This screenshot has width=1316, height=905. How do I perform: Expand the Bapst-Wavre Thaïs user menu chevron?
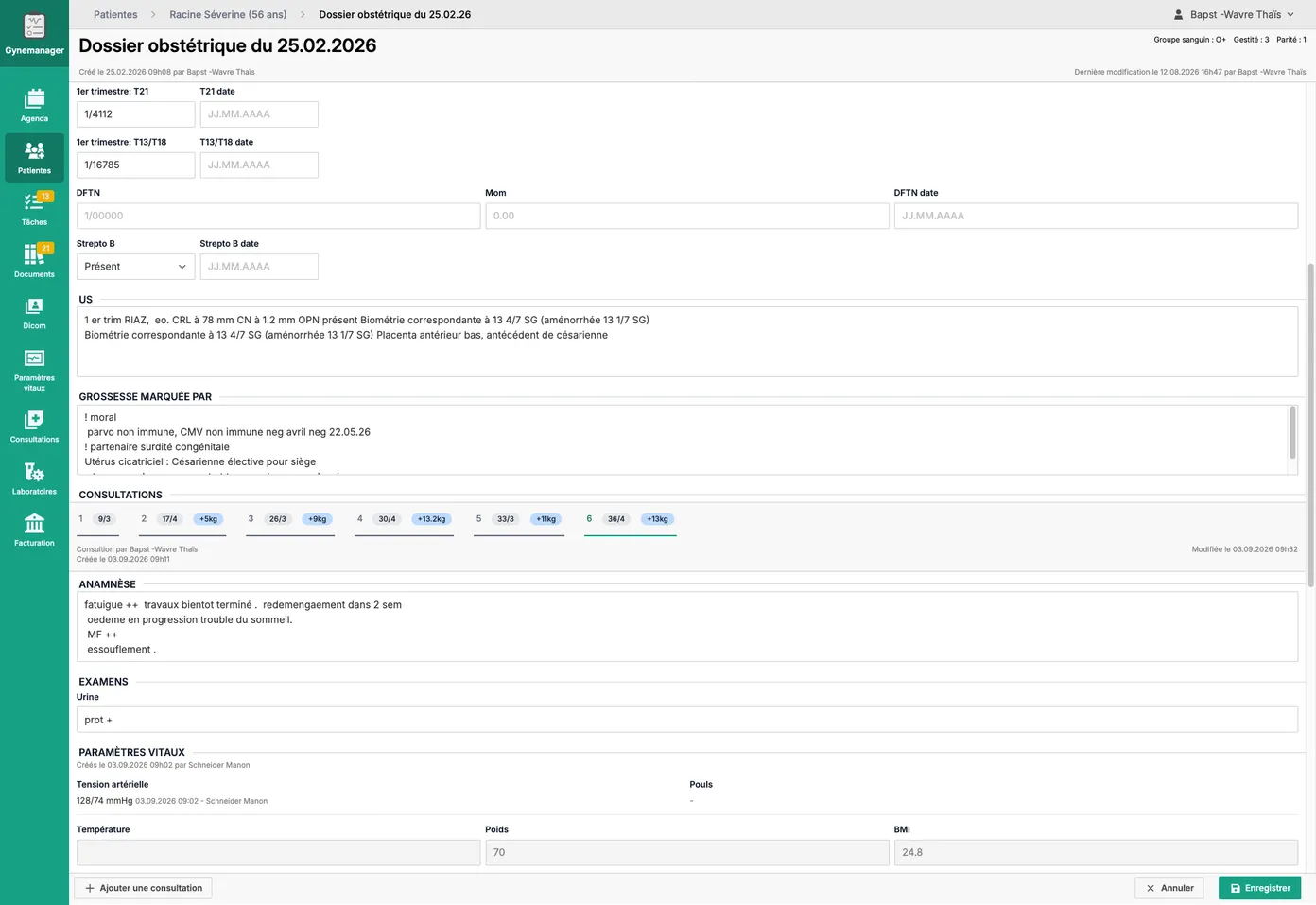pyautogui.click(x=1290, y=15)
